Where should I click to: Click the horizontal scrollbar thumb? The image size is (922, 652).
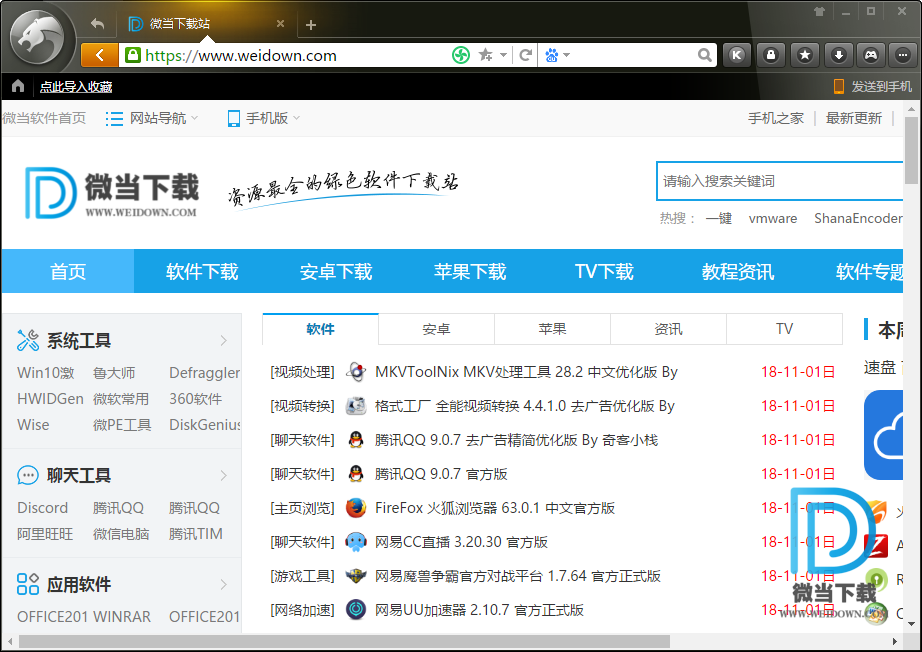pyautogui.click(x=344, y=641)
